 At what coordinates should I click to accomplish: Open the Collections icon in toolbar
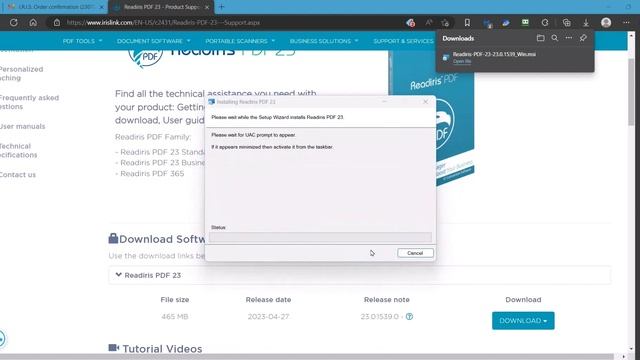(x=567, y=22)
